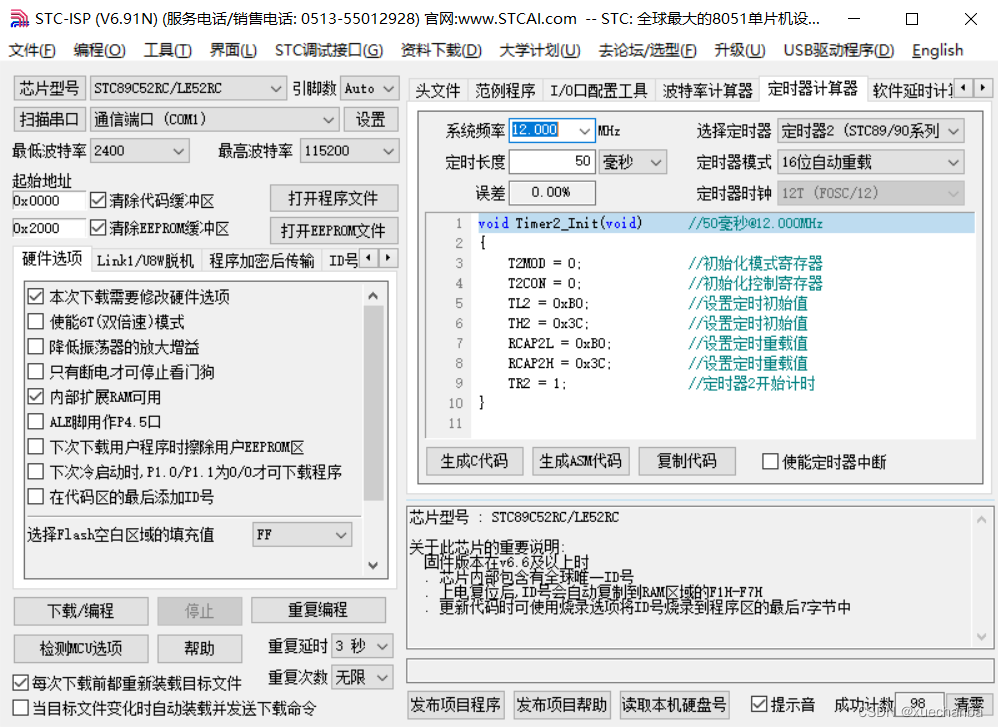Open the 工具(T) menu
This screenshot has height=727, width=998.
tap(167, 50)
